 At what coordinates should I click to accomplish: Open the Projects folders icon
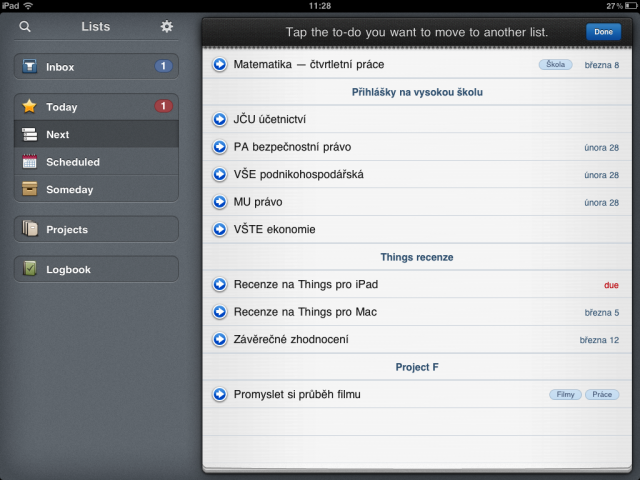[x=30, y=229]
